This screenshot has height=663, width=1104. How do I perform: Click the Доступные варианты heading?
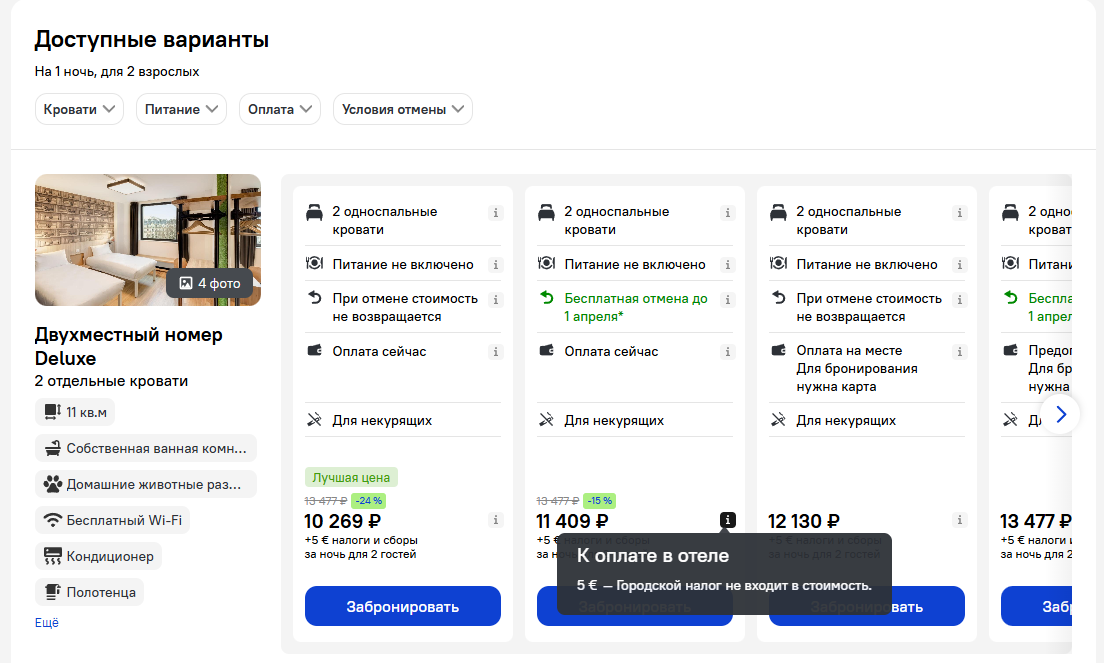point(151,39)
